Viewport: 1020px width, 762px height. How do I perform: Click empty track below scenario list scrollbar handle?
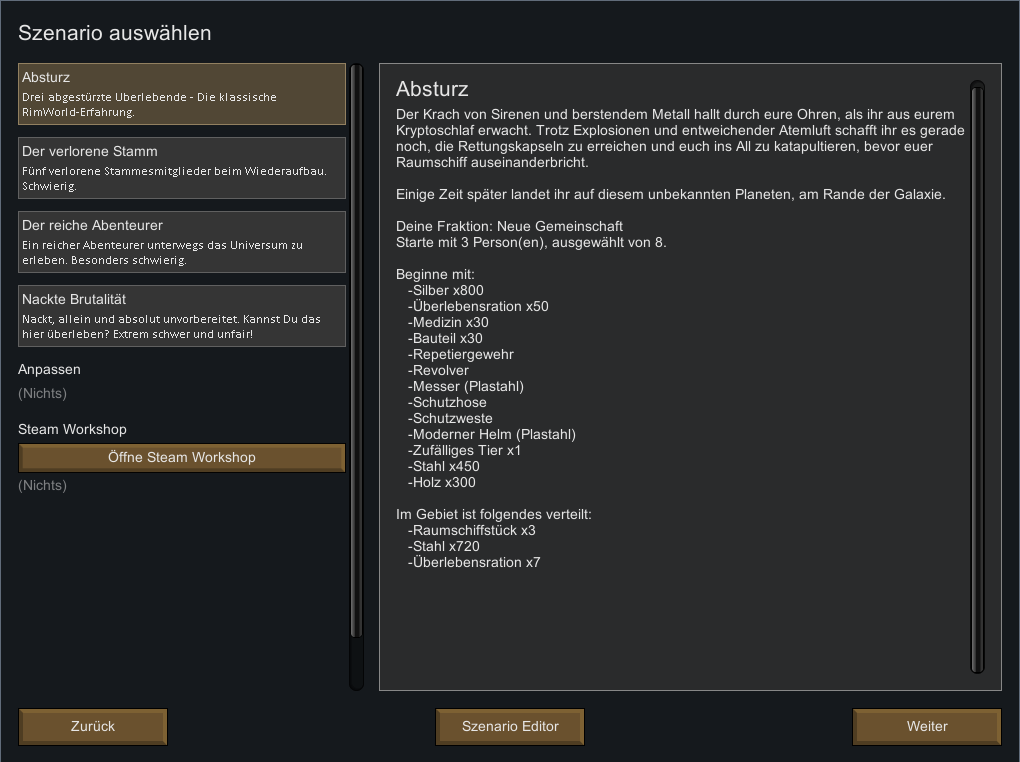click(356, 662)
